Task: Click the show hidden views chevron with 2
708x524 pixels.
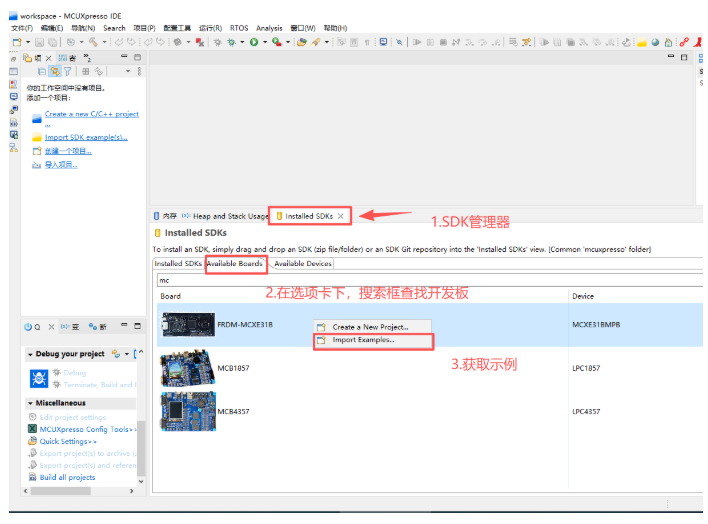Action: pos(87,57)
